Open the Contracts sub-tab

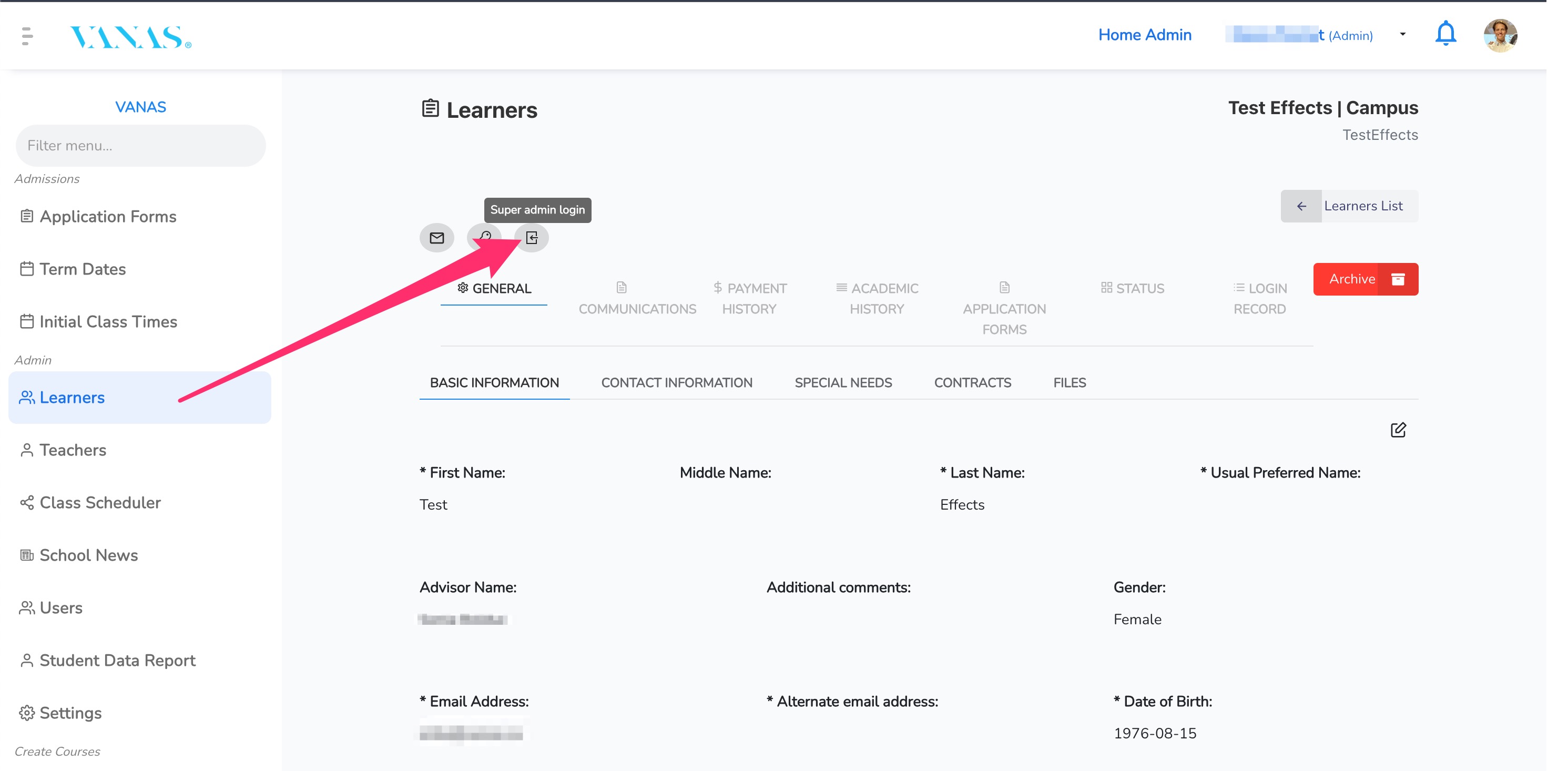(x=972, y=382)
